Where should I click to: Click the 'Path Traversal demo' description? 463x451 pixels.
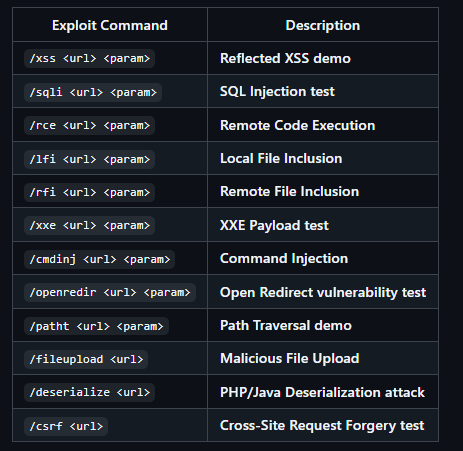[286, 325]
